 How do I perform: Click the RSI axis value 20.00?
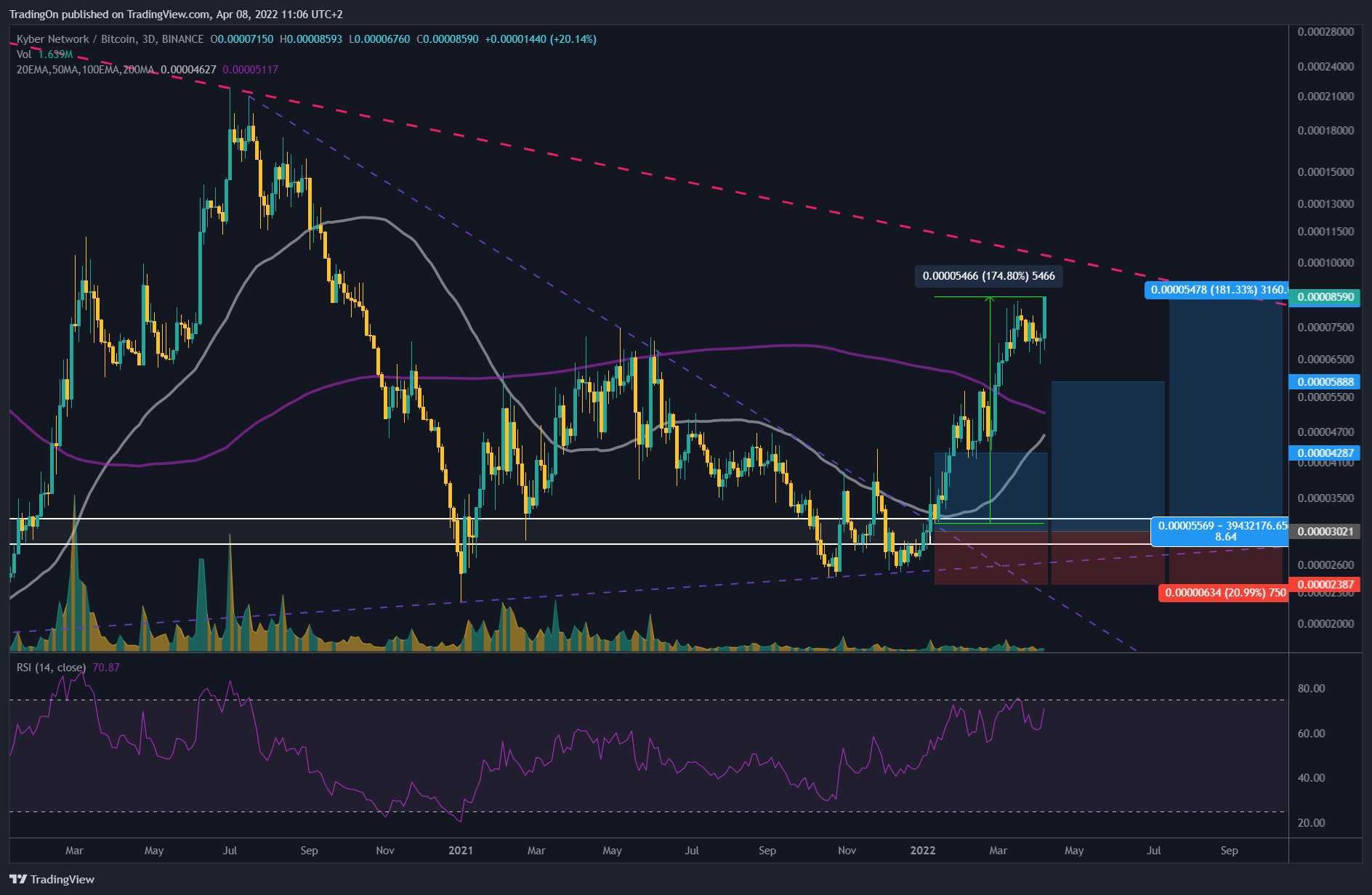click(x=1311, y=823)
